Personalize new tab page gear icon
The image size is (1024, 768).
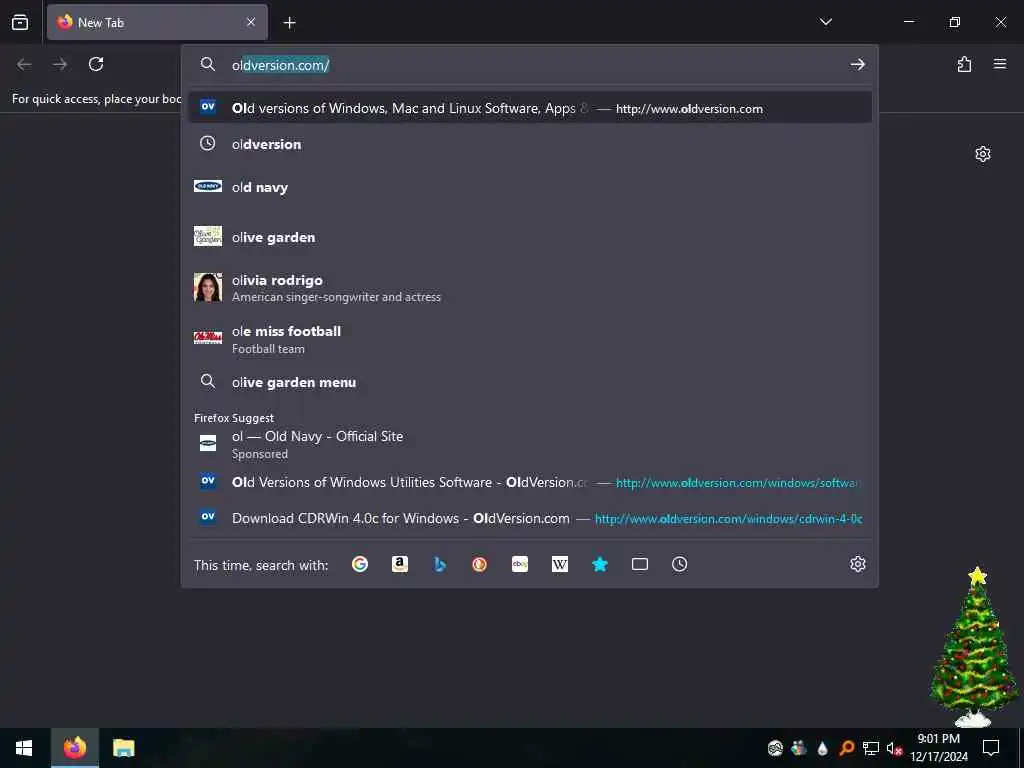983,154
